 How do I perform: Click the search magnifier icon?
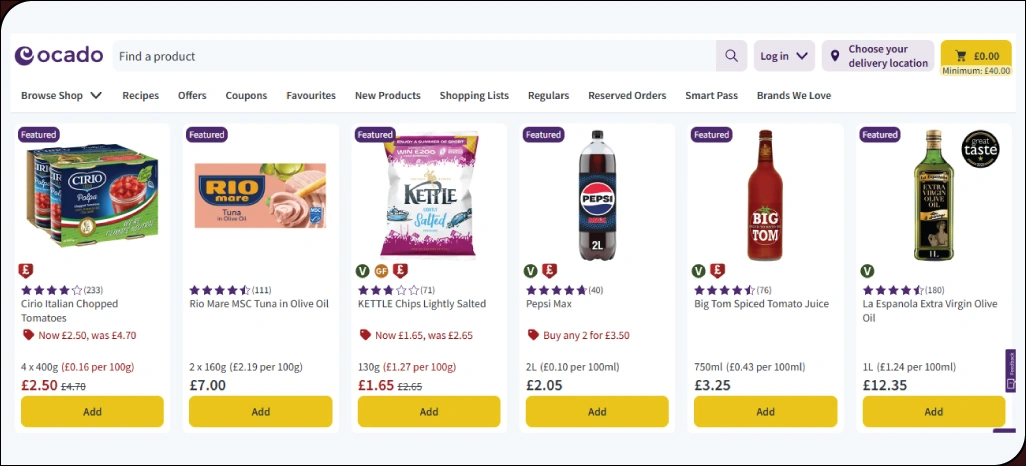(732, 56)
